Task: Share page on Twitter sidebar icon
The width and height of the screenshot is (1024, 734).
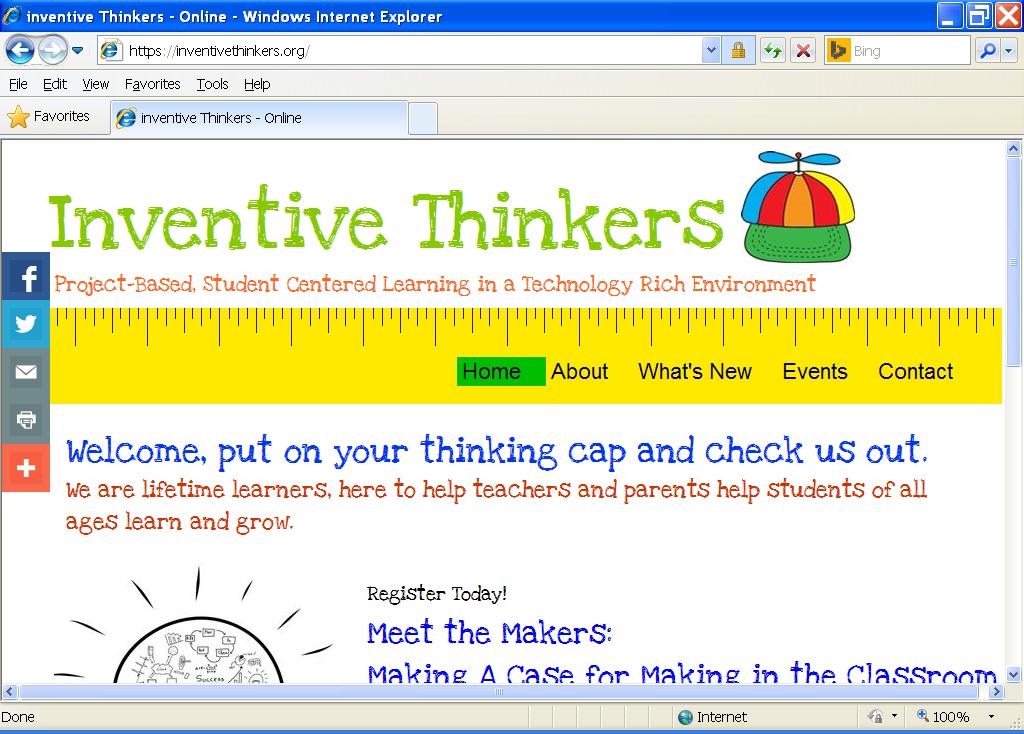Action: coord(25,324)
